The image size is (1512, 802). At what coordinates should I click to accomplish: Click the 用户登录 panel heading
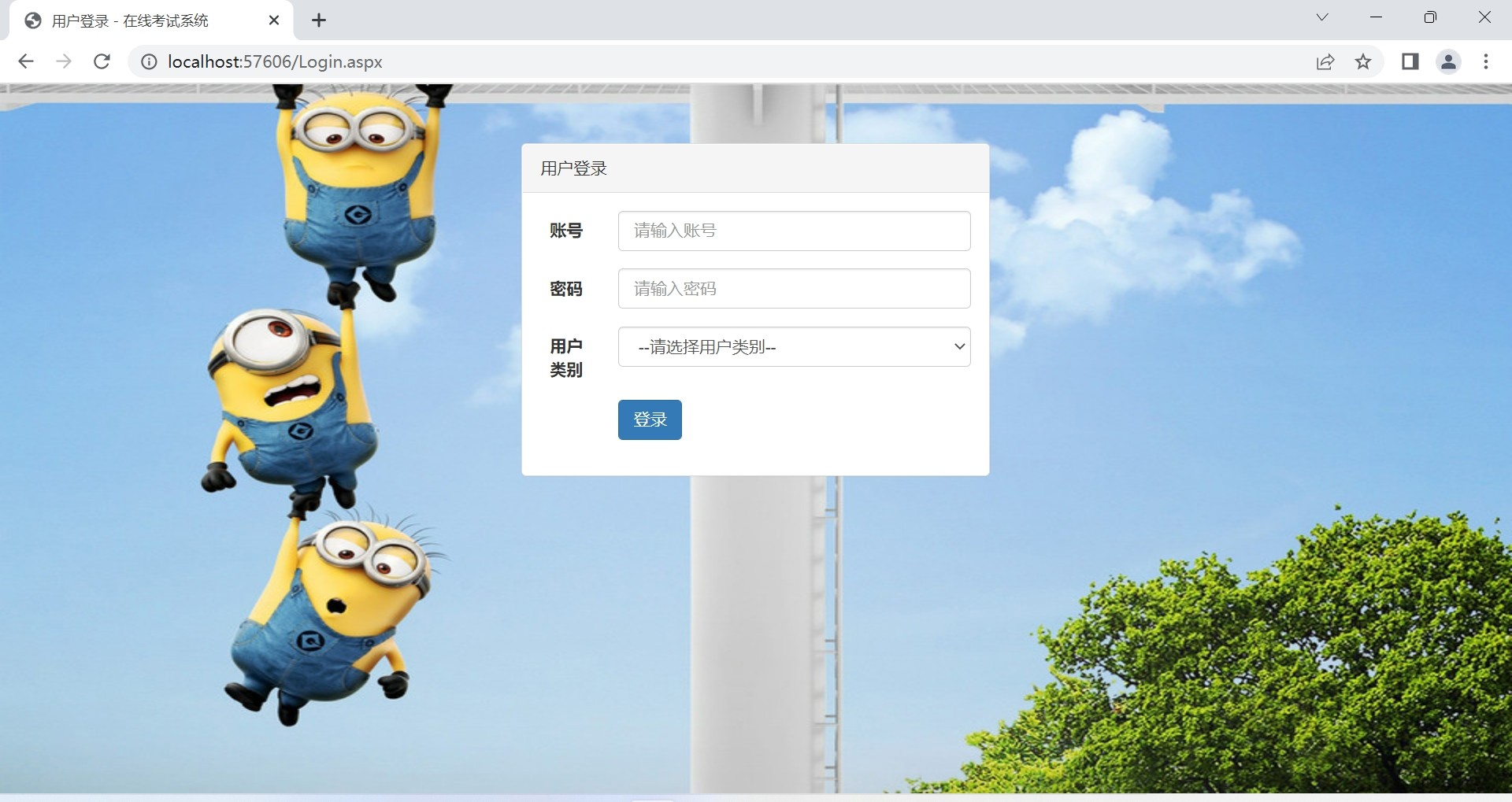pyautogui.click(x=574, y=168)
